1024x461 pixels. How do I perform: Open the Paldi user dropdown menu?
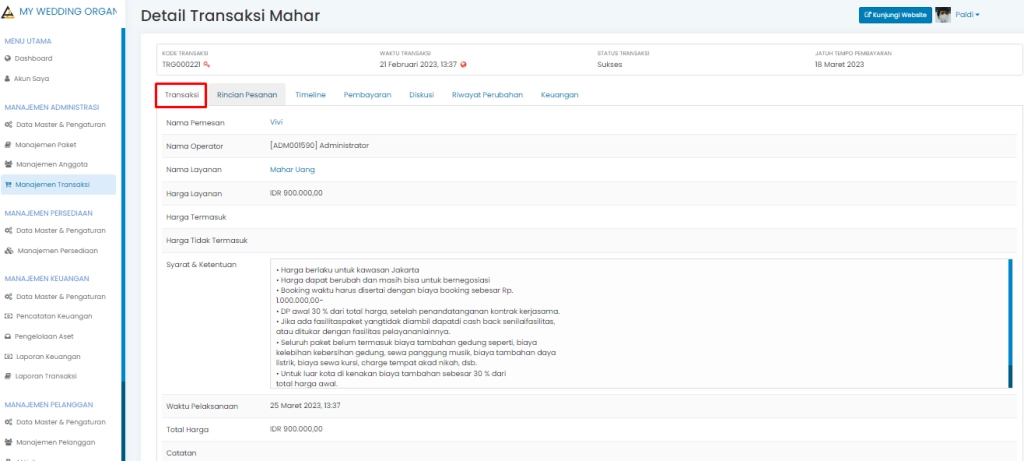tap(968, 14)
